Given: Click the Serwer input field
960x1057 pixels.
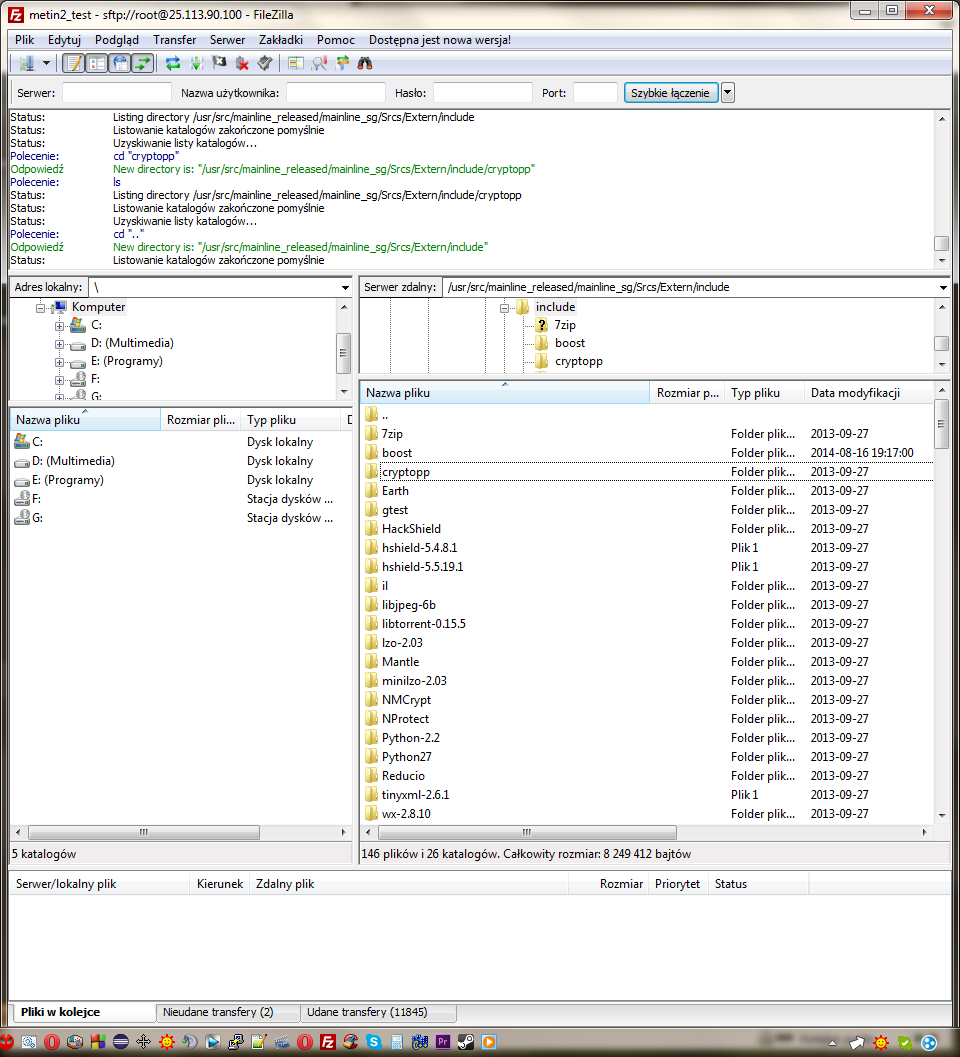Looking at the screenshot, I should (117, 92).
